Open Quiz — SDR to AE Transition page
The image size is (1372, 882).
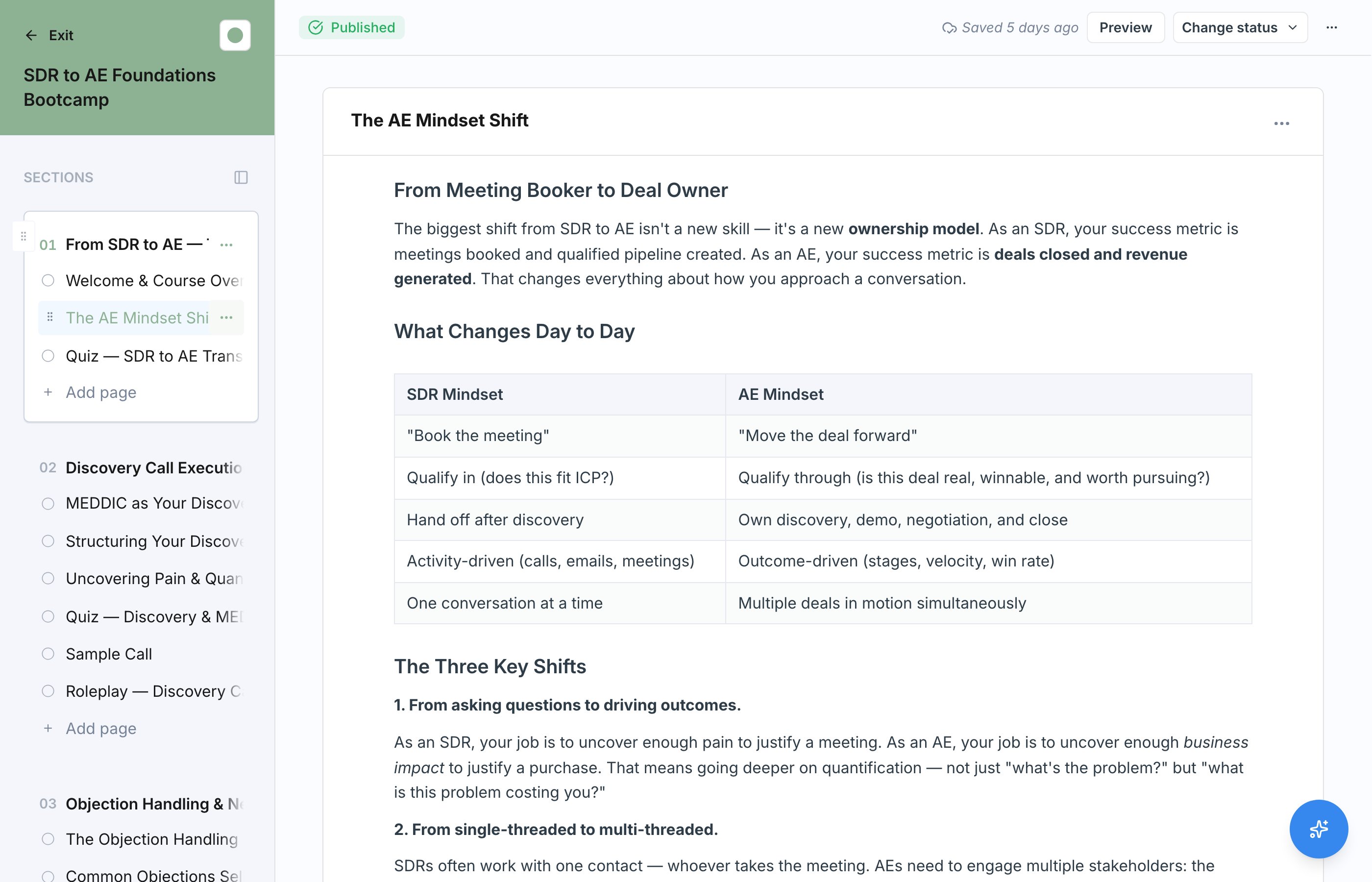pos(153,356)
